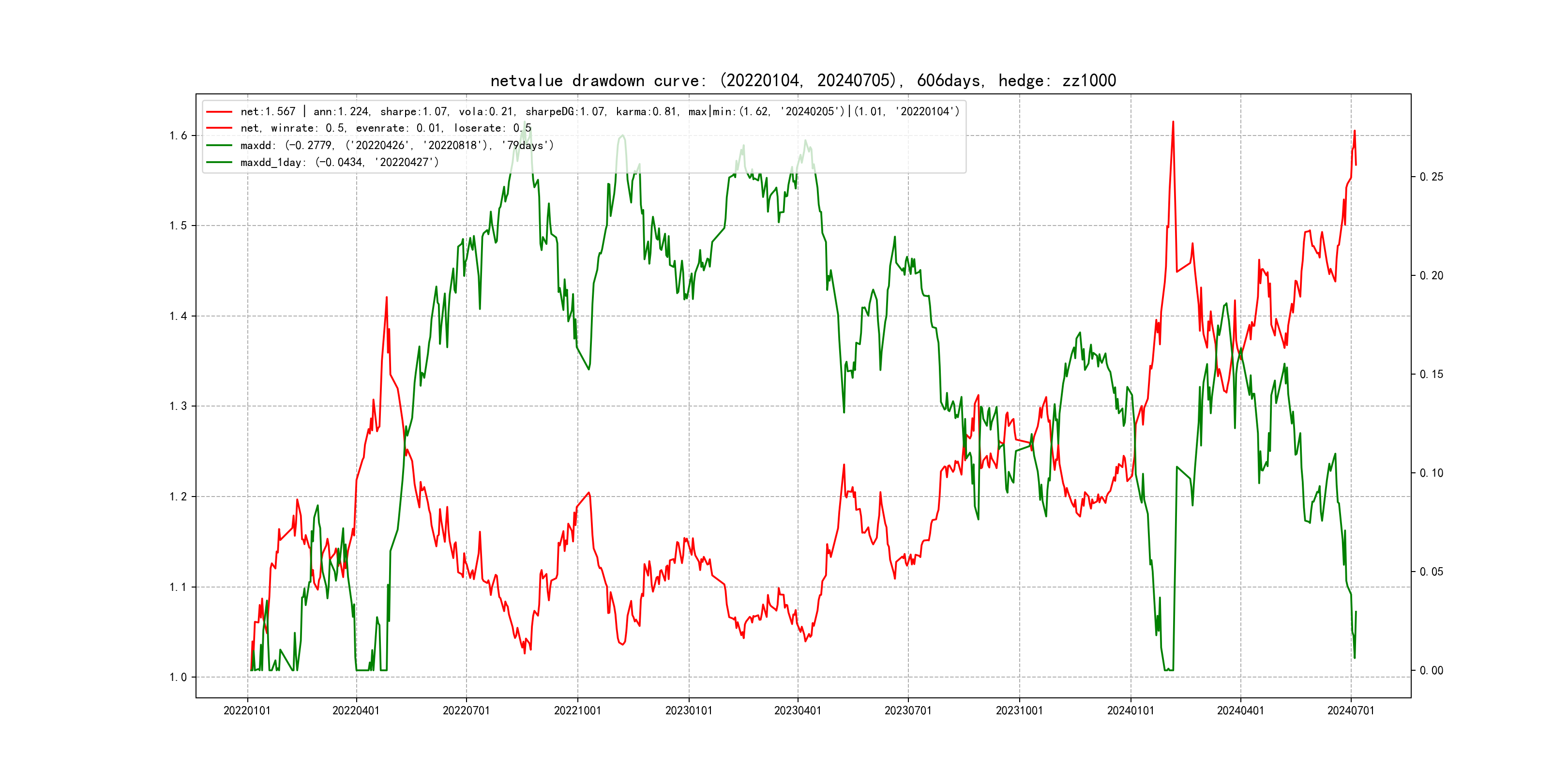Viewport: 1568px width, 784px height.
Task: Click the red swatch beside winrate legend entry
Action: [219, 128]
